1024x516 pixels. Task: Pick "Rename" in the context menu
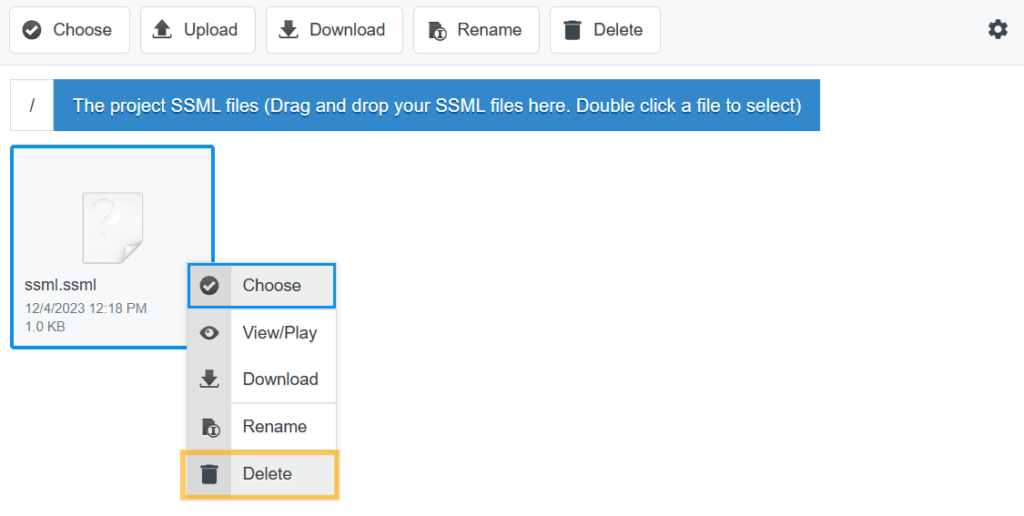coord(274,427)
